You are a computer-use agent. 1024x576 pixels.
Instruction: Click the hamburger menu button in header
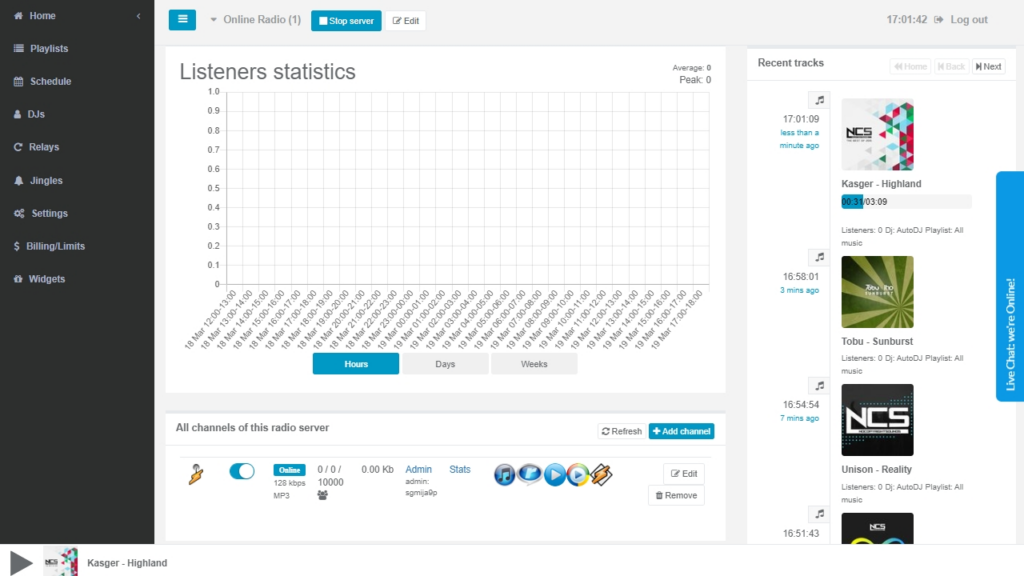[x=182, y=20]
